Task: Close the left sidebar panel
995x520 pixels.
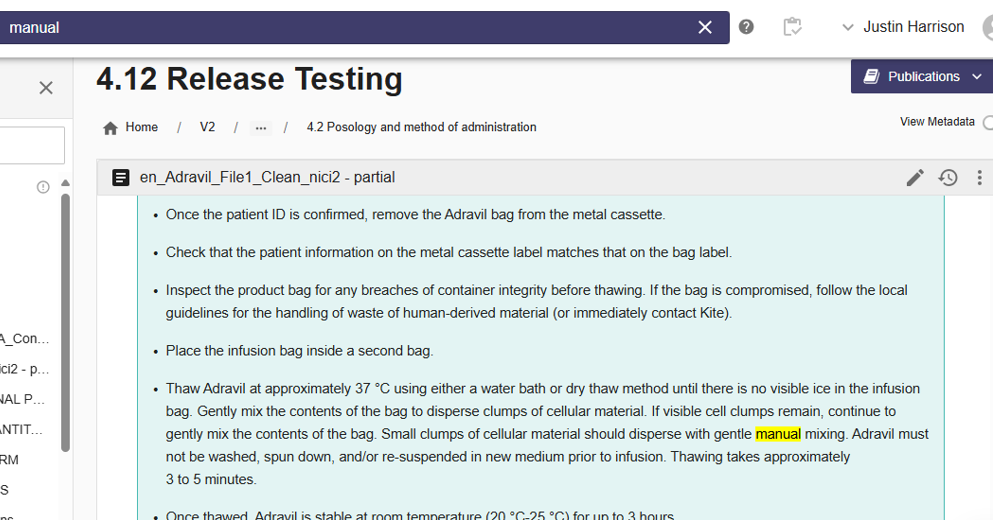Action: pyautogui.click(x=46, y=88)
